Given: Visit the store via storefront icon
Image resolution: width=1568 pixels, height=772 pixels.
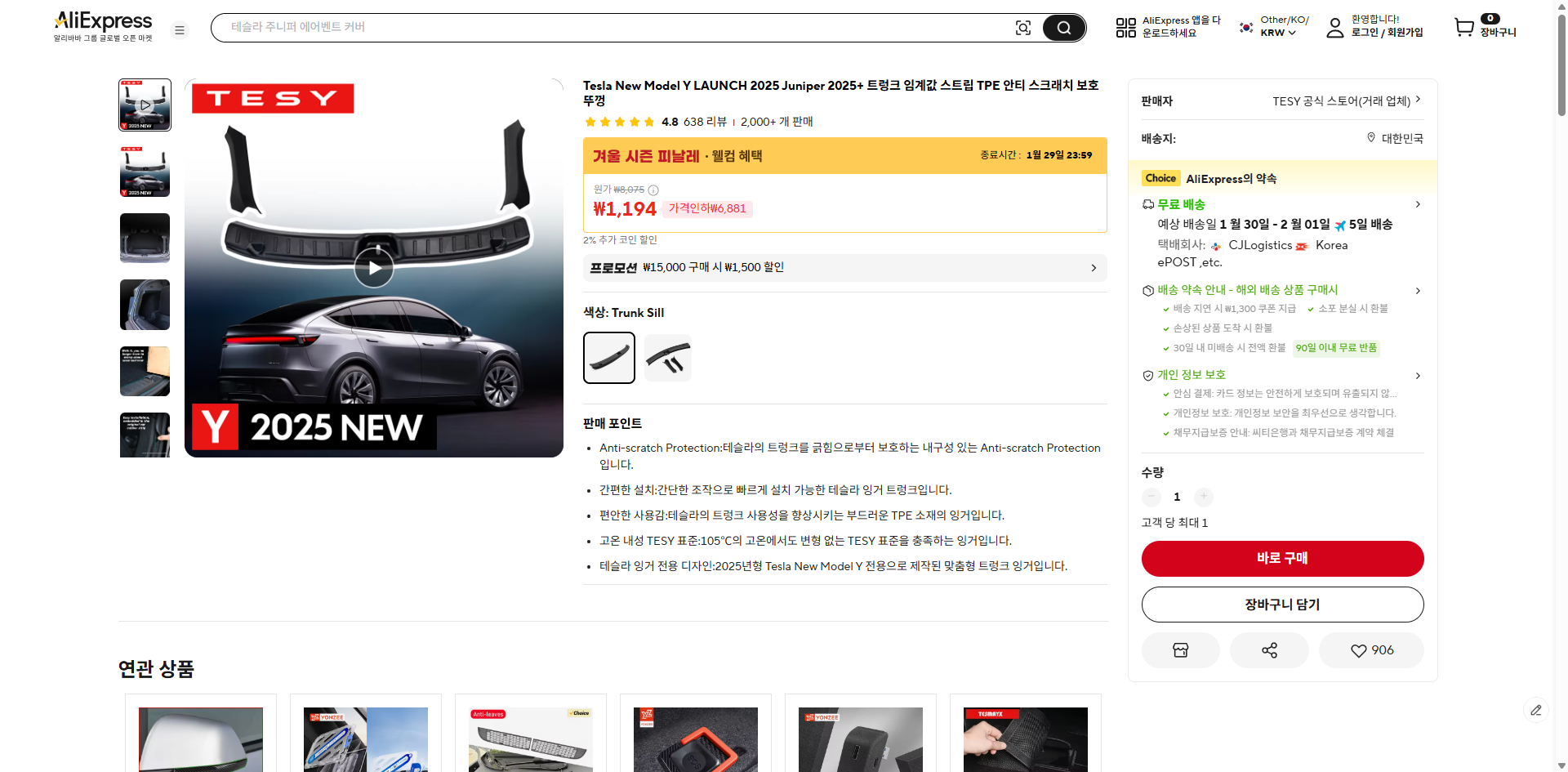Looking at the screenshot, I should click(x=1181, y=650).
